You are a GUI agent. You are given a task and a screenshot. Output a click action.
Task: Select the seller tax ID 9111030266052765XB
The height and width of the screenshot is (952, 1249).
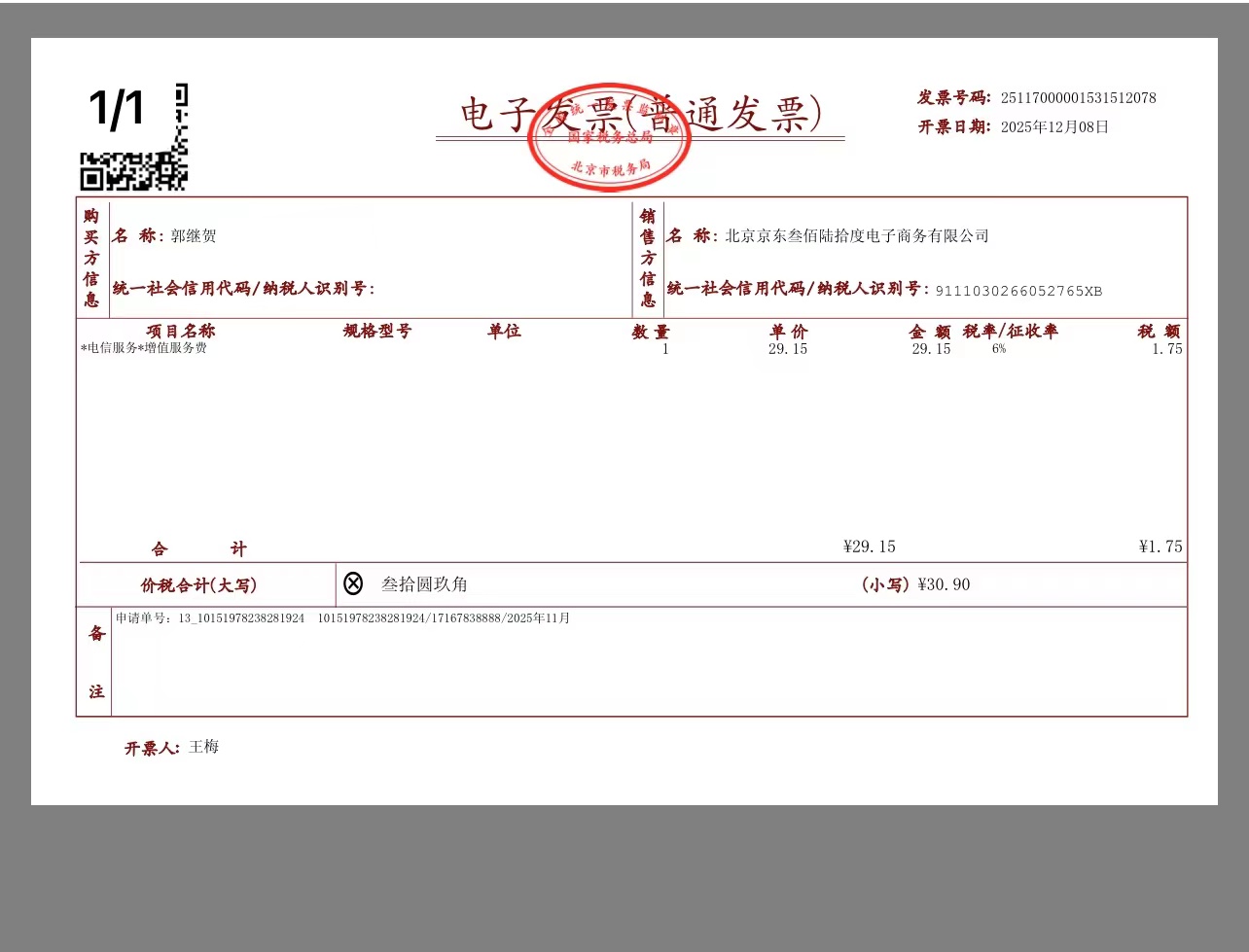pyautogui.click(x=1018, y=291)
